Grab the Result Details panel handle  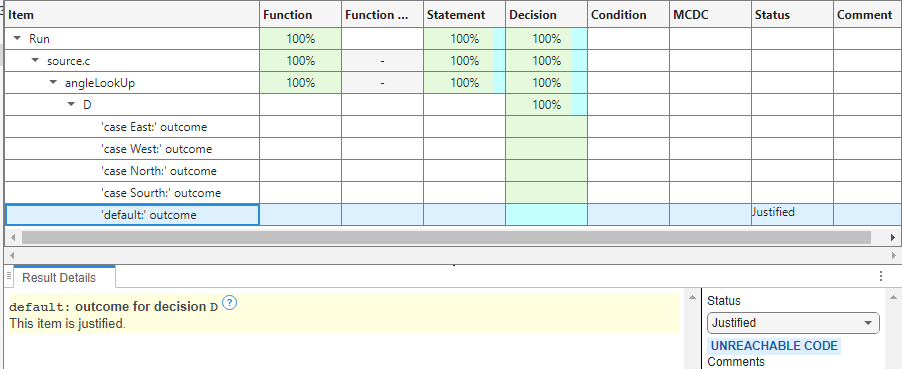coord(9,277)
